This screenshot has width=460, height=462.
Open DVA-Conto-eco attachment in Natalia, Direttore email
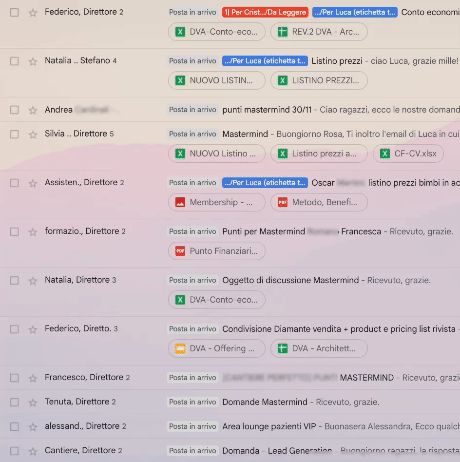[x=217, y=300]
